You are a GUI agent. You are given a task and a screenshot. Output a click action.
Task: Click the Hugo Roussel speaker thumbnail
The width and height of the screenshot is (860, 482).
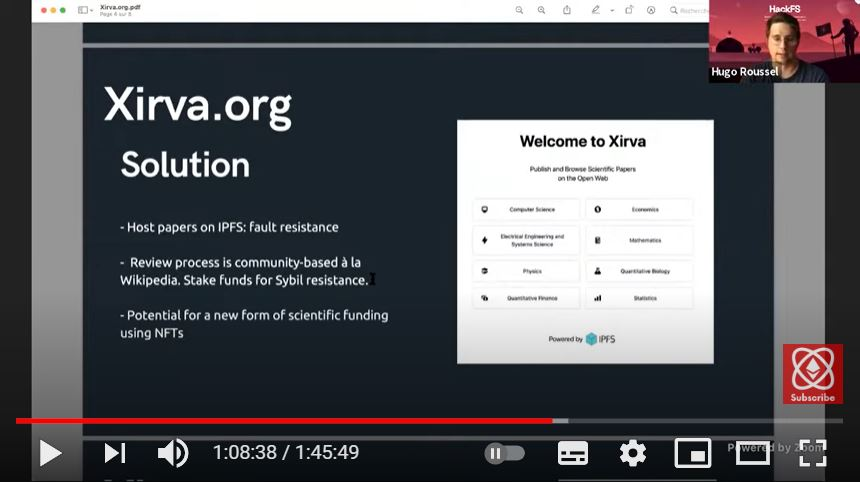pos(784,41)
